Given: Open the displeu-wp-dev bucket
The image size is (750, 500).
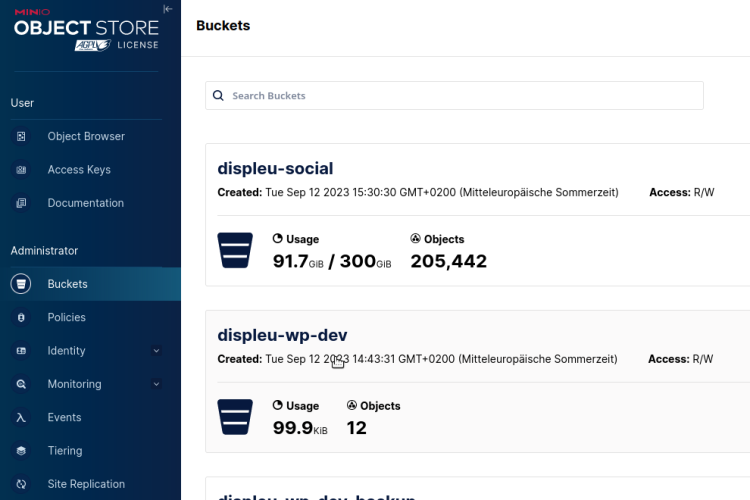Looking at the screenshot, I should tap(282, 335).
